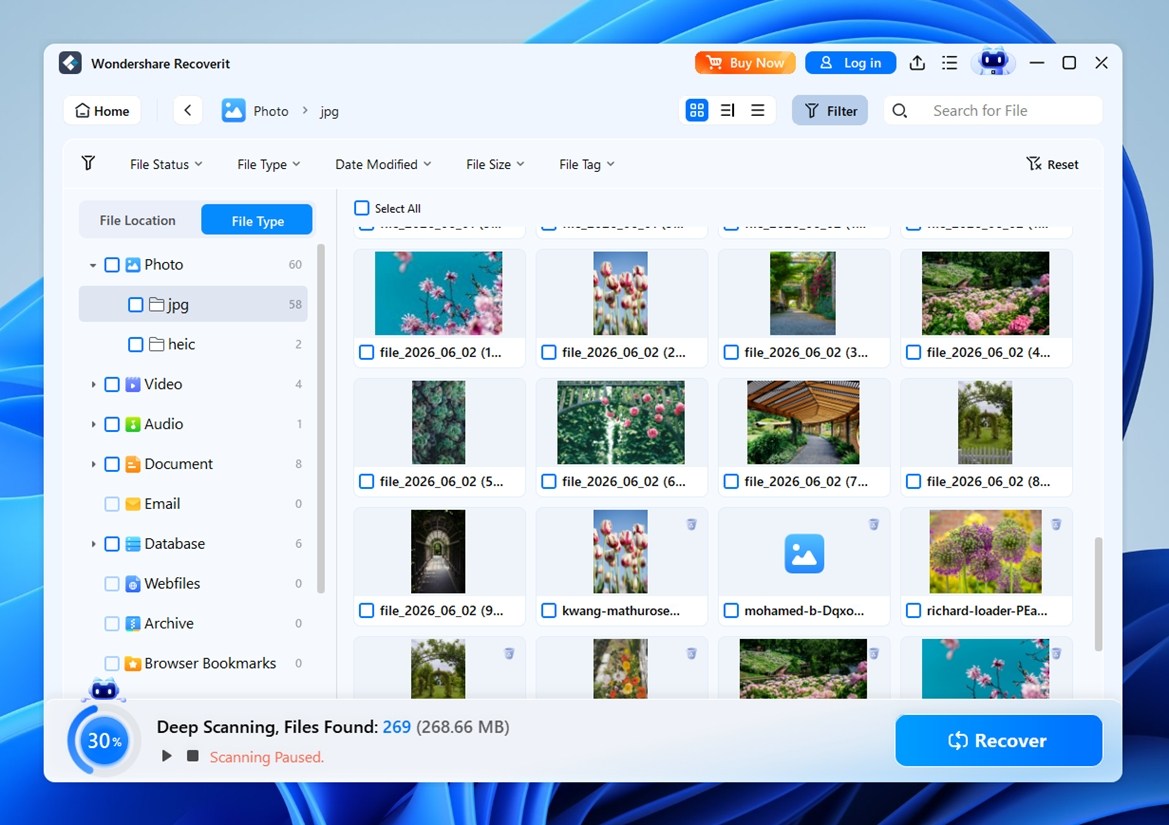Screen dimensions: 1169x825
Task: Enable the Select All checkbox
Action: point(361,208)
